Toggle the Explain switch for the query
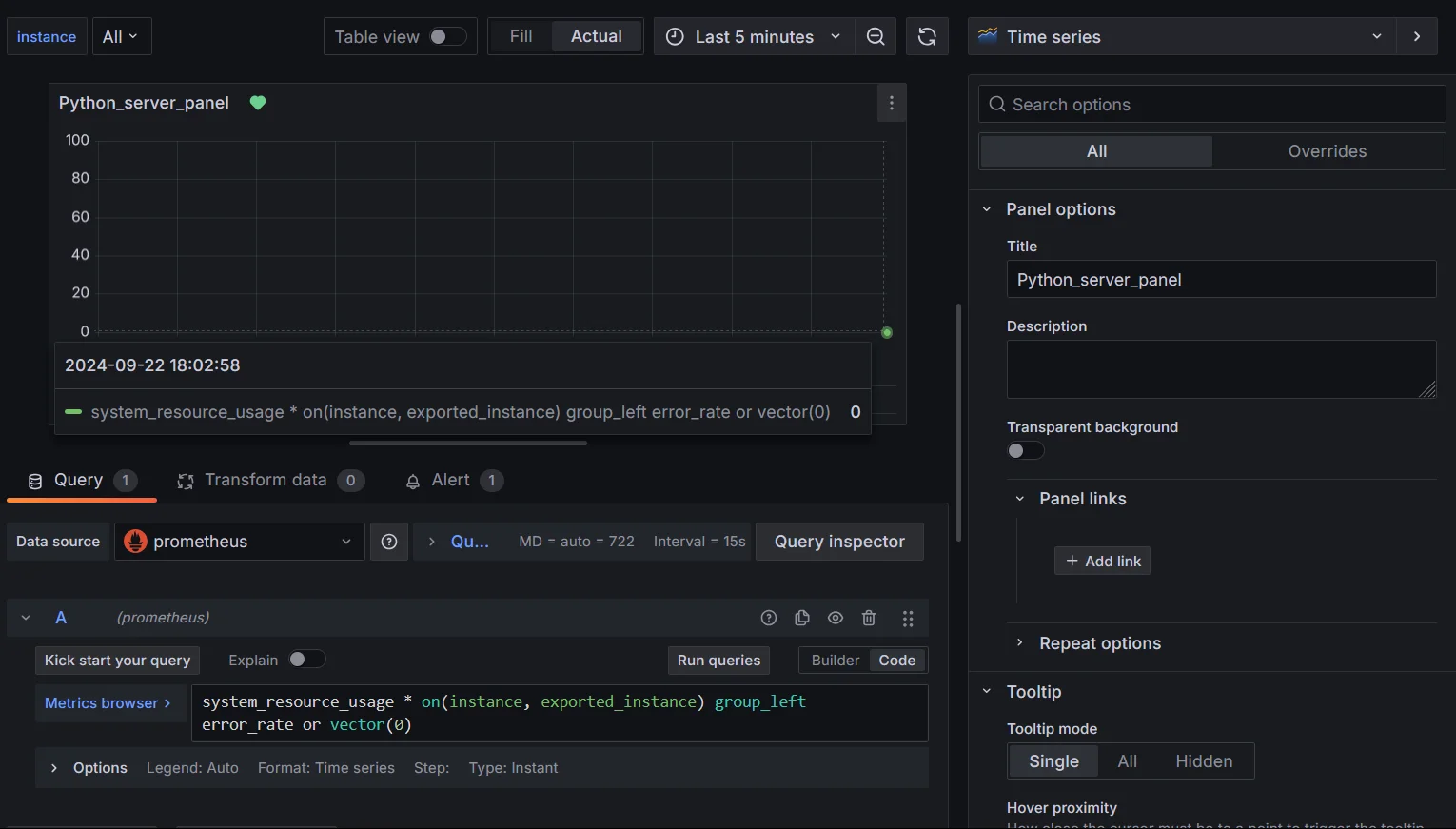 [306, 659]
